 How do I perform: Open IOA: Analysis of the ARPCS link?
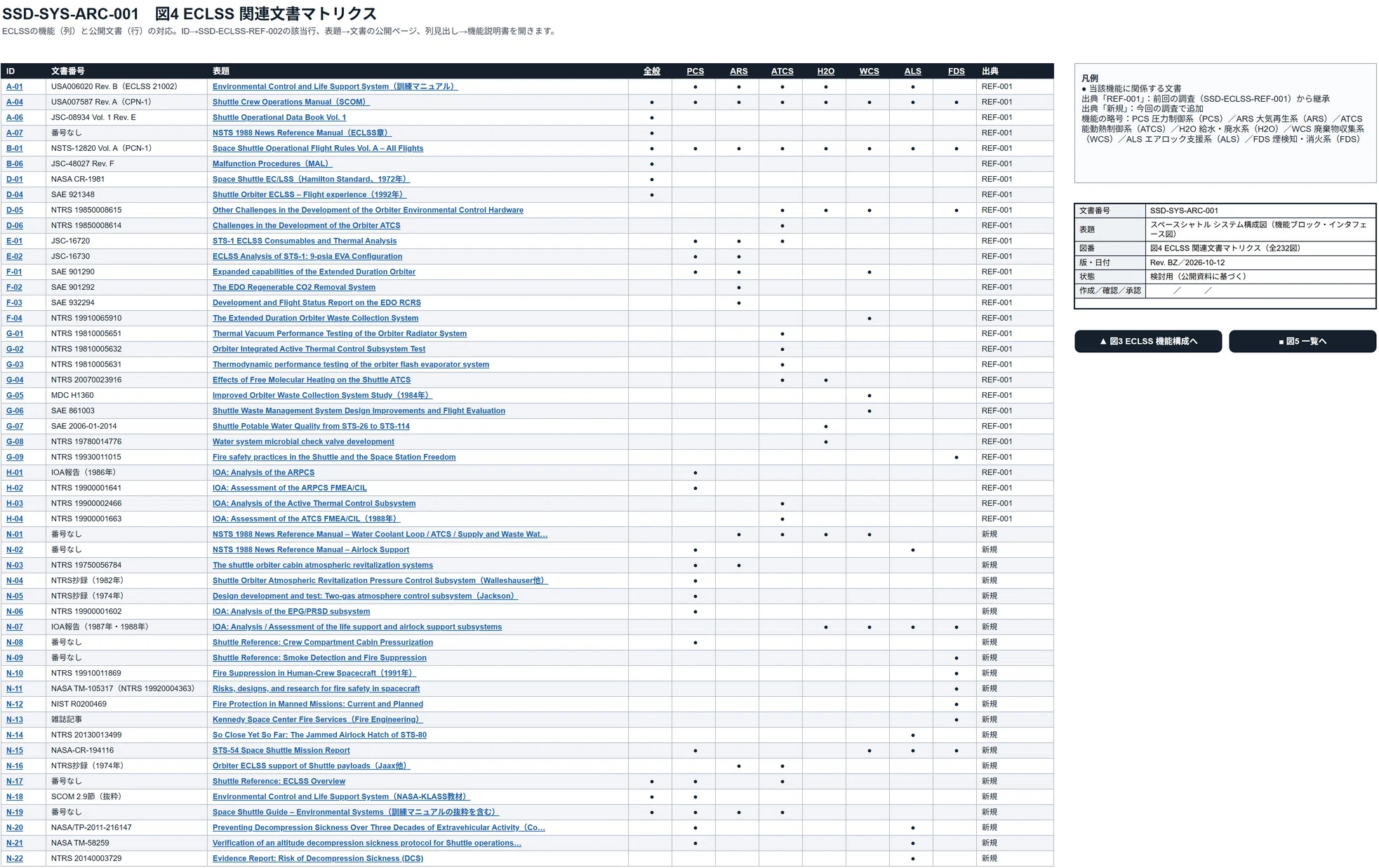tap(263, 472)
